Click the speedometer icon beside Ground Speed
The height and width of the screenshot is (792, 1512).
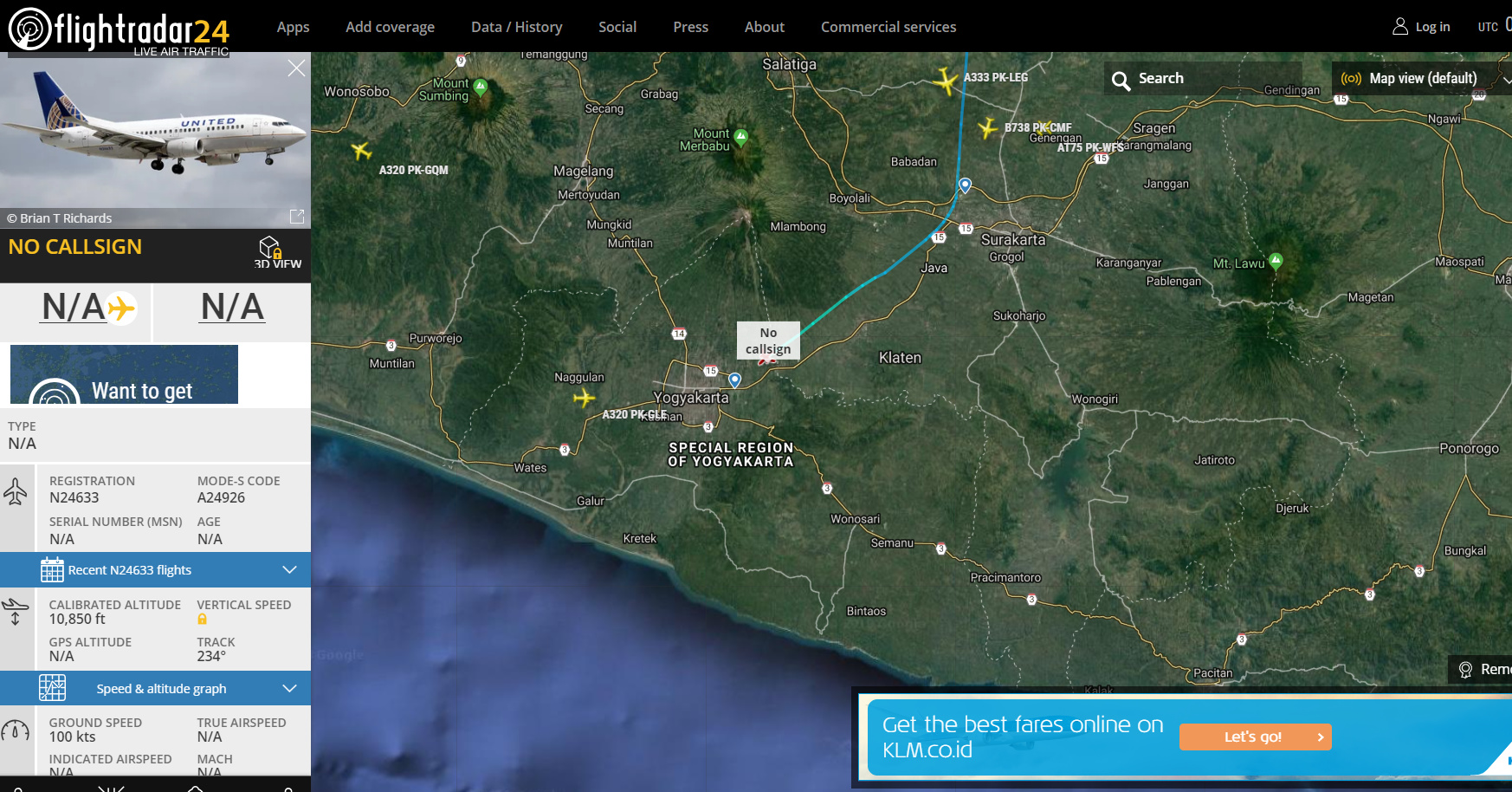coord(16,730)
